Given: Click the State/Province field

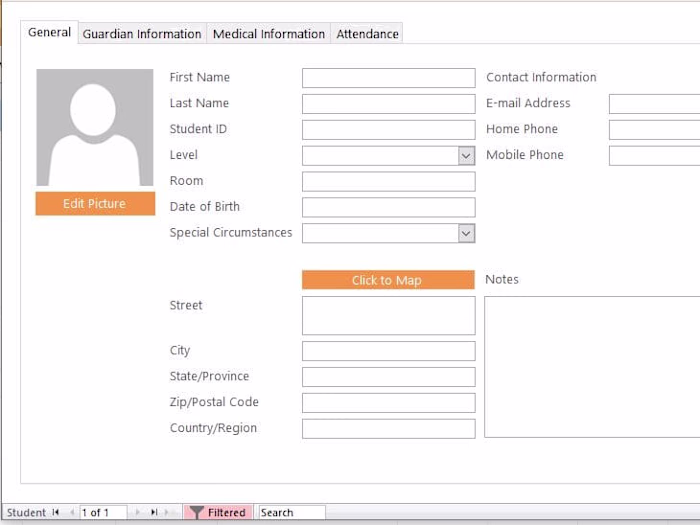Looking at the screenshot, I should pos(388,377).
